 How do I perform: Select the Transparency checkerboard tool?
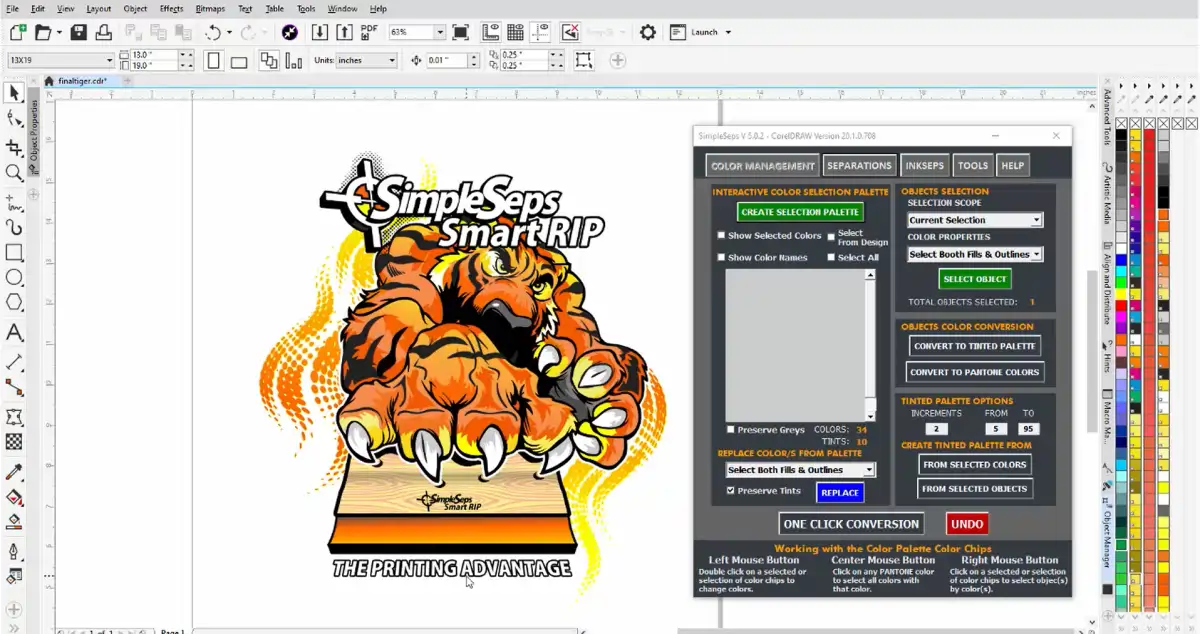click(14, 441)
